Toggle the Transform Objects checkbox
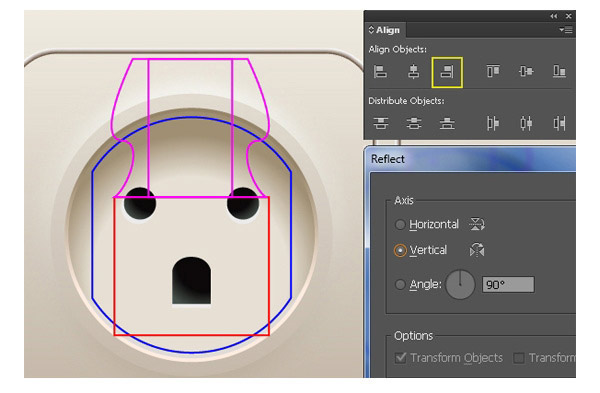600x393 pixels. pyautogui.click(x=401, y=358)
